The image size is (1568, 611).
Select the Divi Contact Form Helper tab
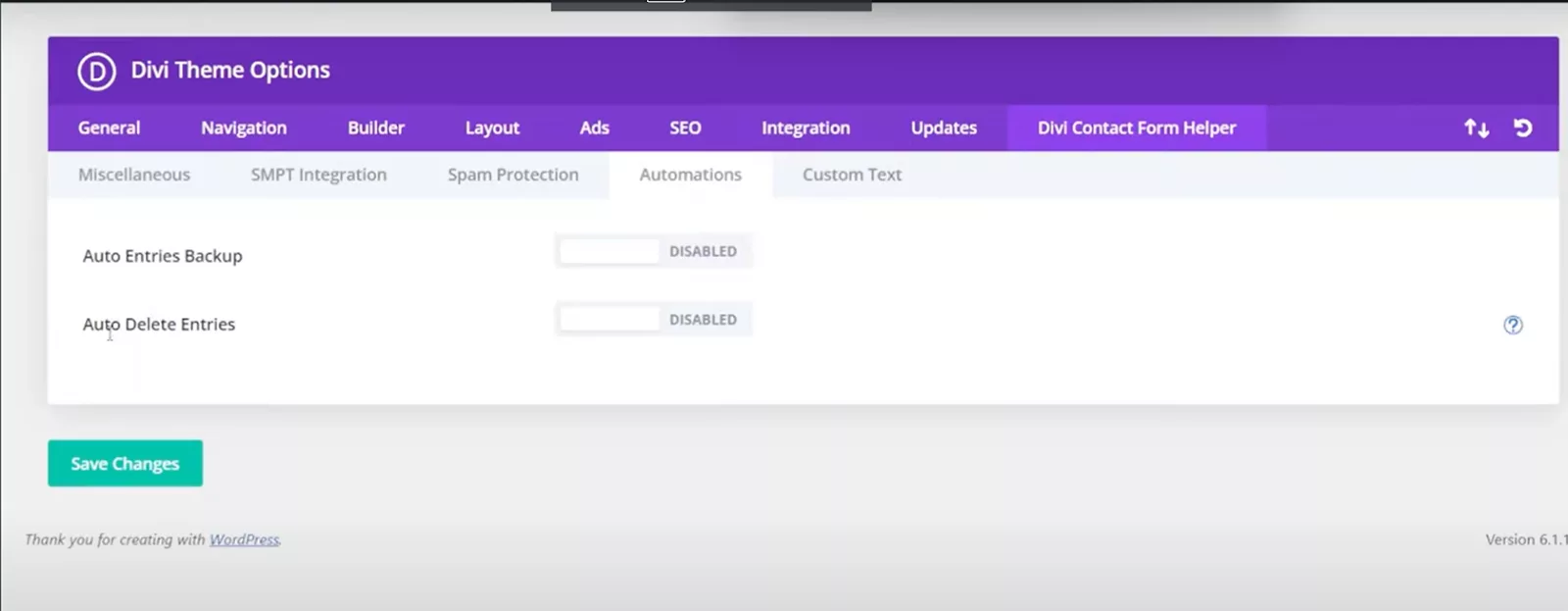[x=1137, y=127]
